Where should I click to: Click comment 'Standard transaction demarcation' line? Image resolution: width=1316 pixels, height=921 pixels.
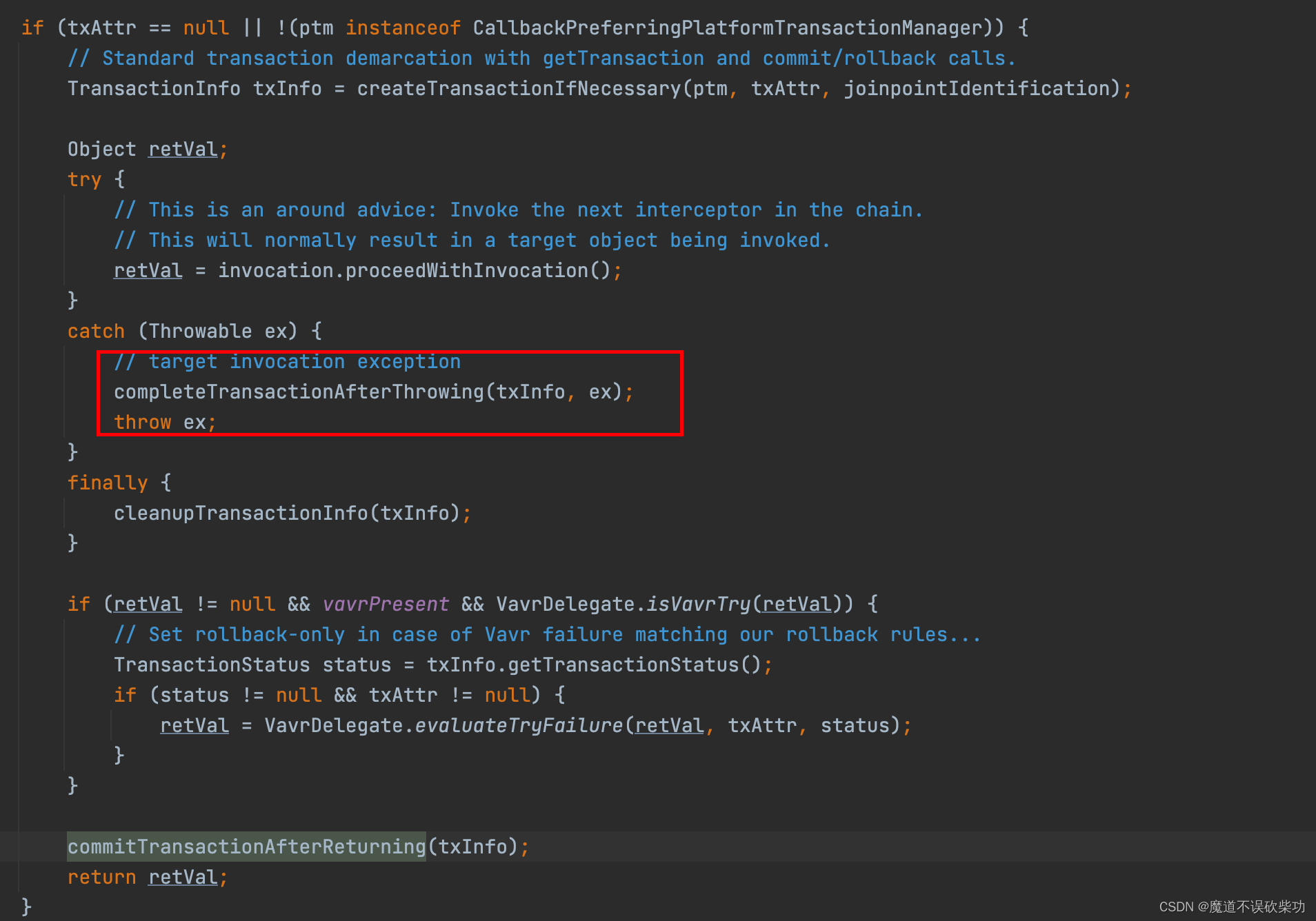(541, 59)
